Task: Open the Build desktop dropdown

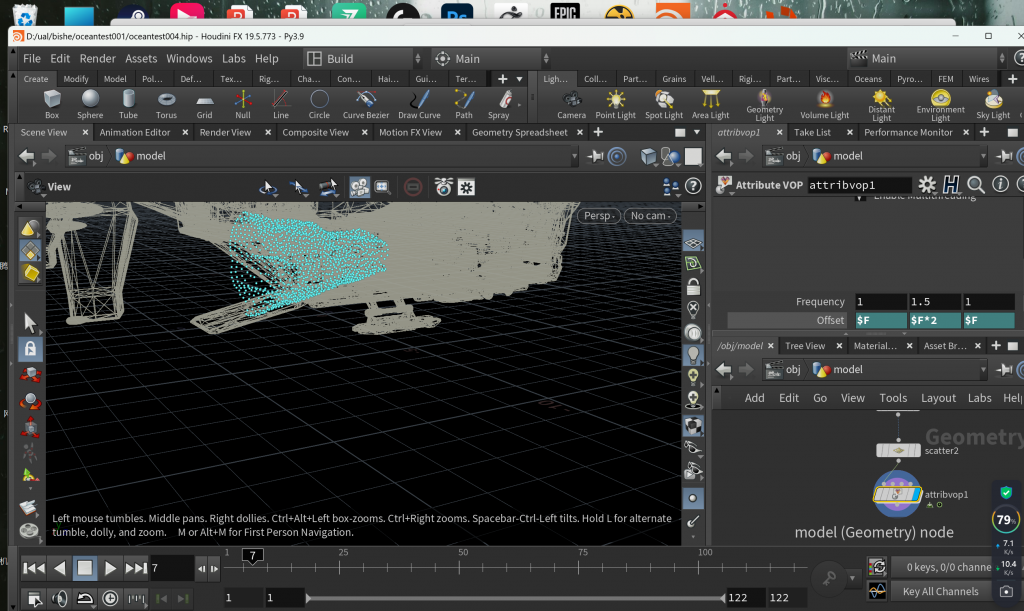Action: click(364, 59)
